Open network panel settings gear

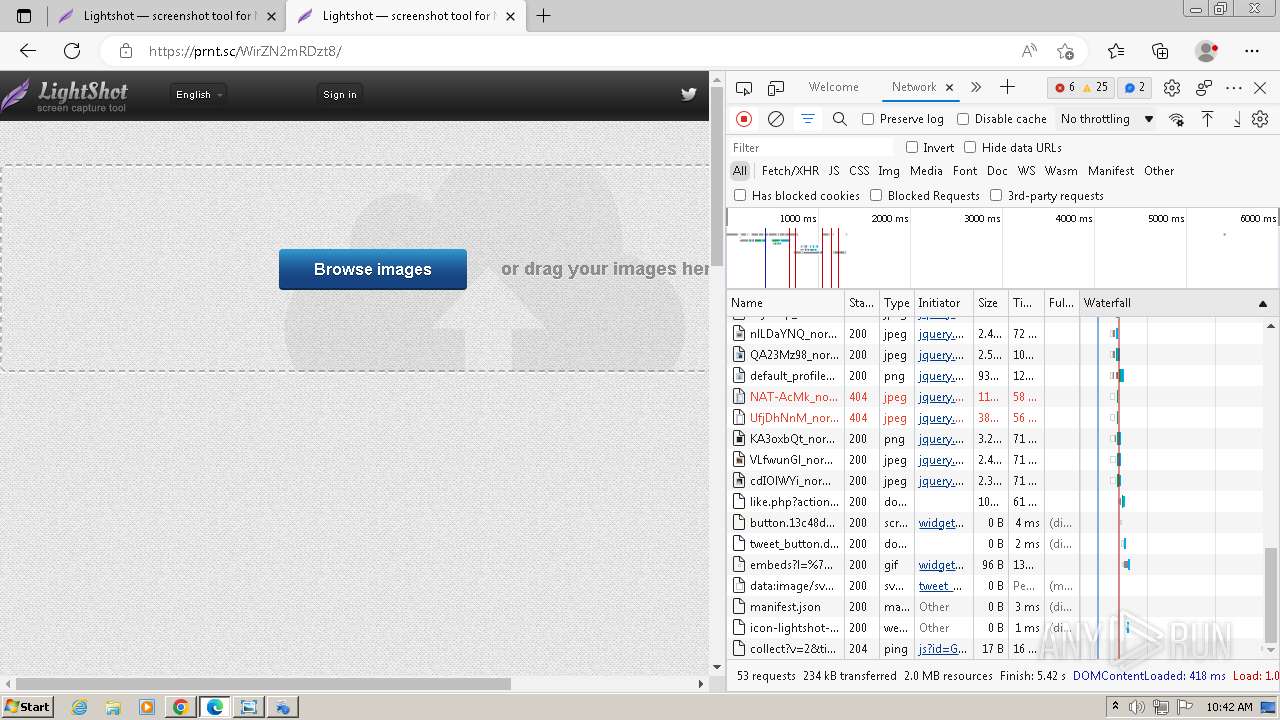click(x=1260, y=119)
